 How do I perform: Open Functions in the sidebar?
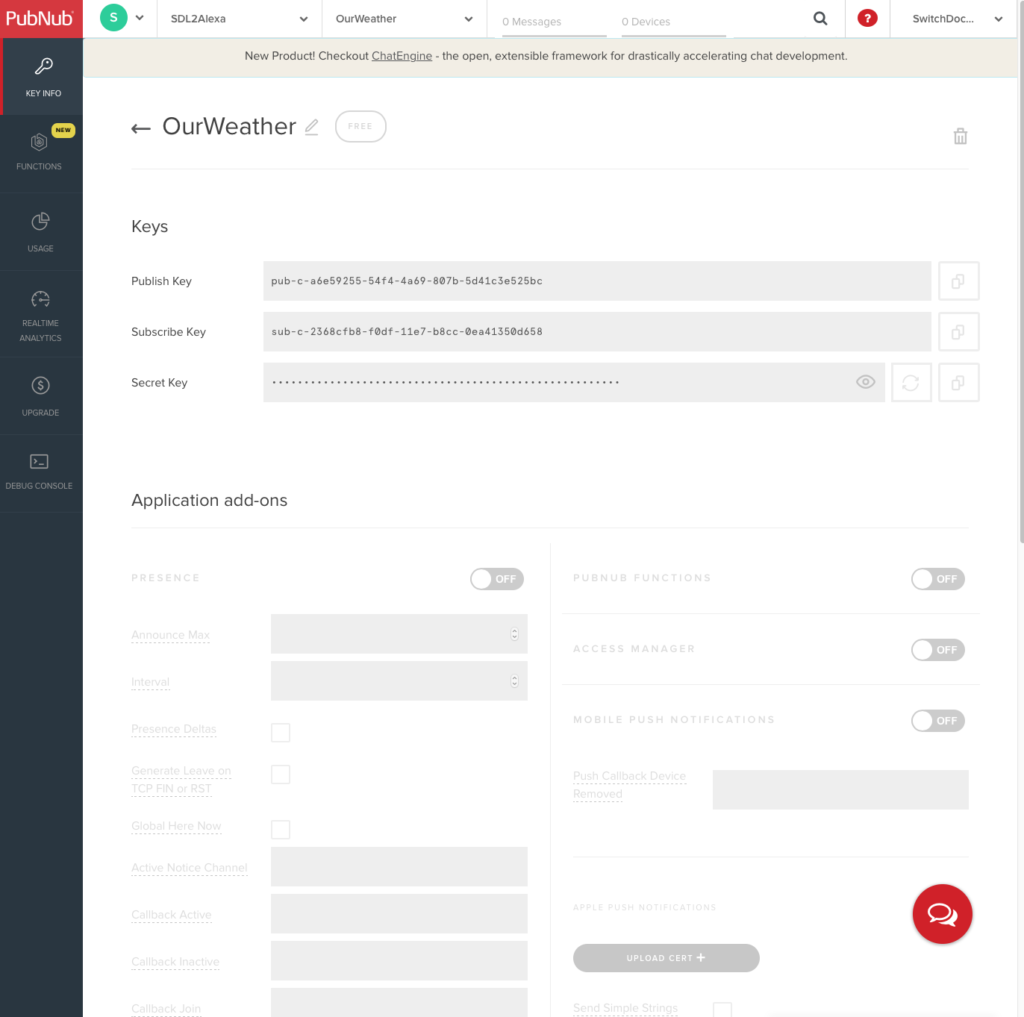point(40,153)
